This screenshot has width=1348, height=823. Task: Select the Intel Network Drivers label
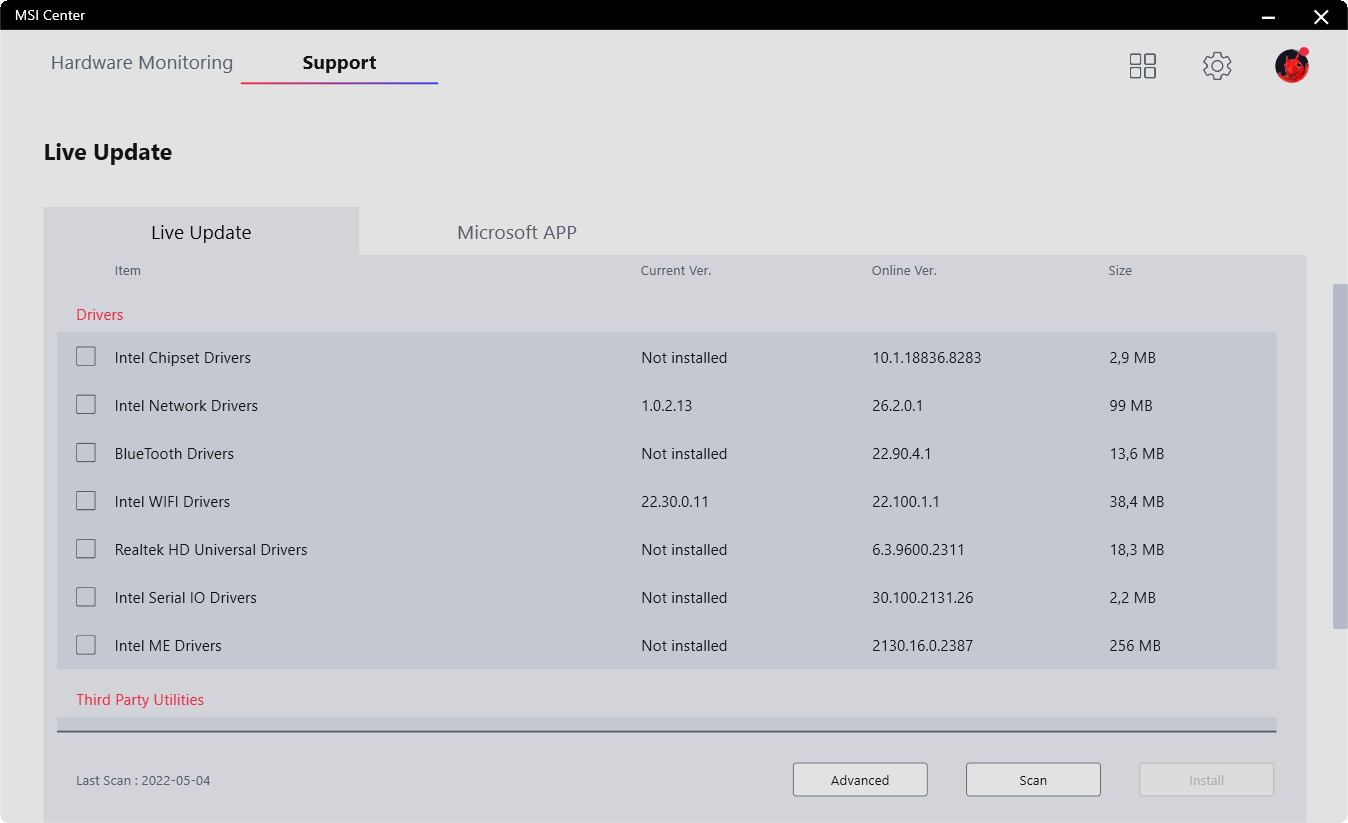pos(186,406)
